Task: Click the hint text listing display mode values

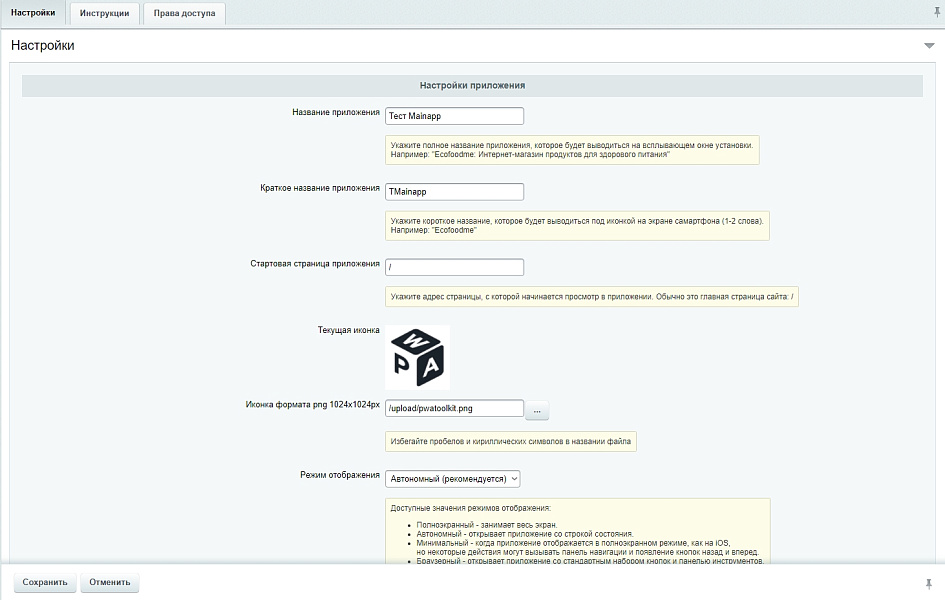Action: (578, 530)
